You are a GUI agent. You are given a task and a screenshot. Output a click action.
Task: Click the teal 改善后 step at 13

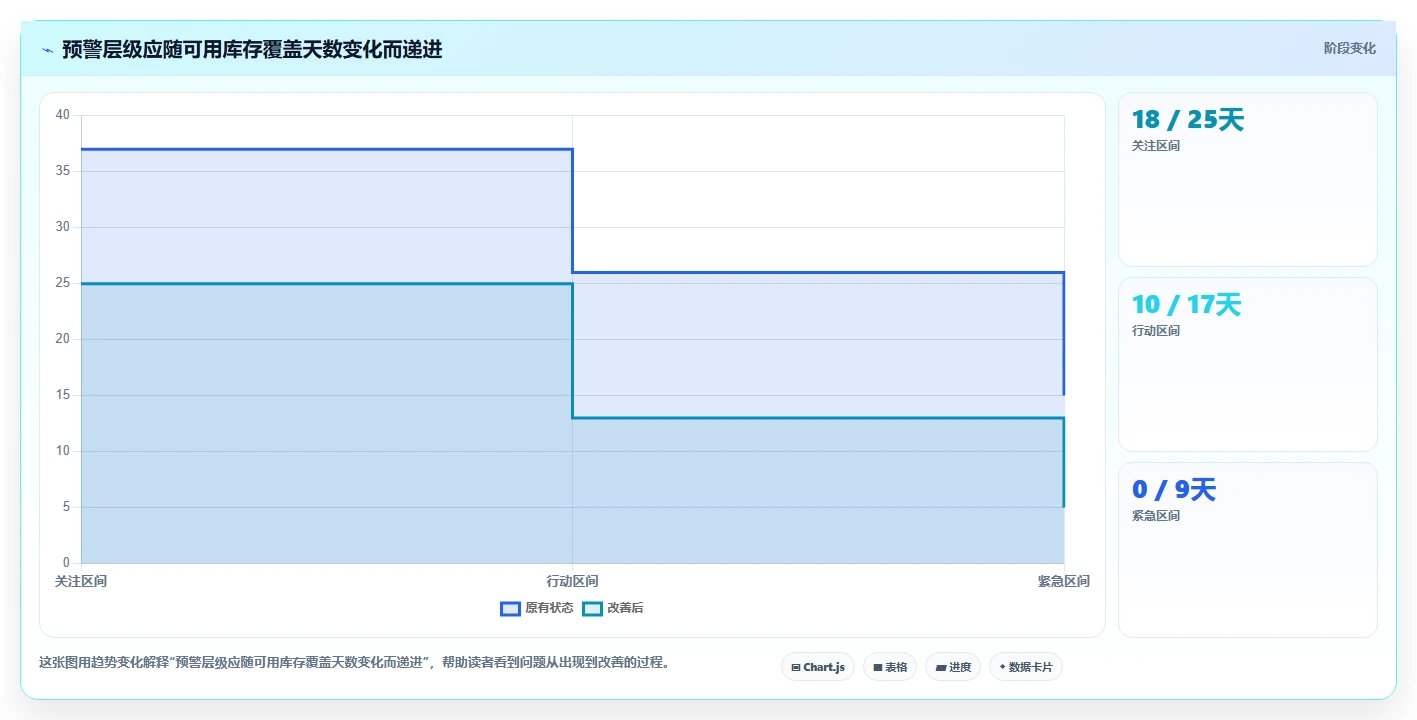click(x=818, y=418)
